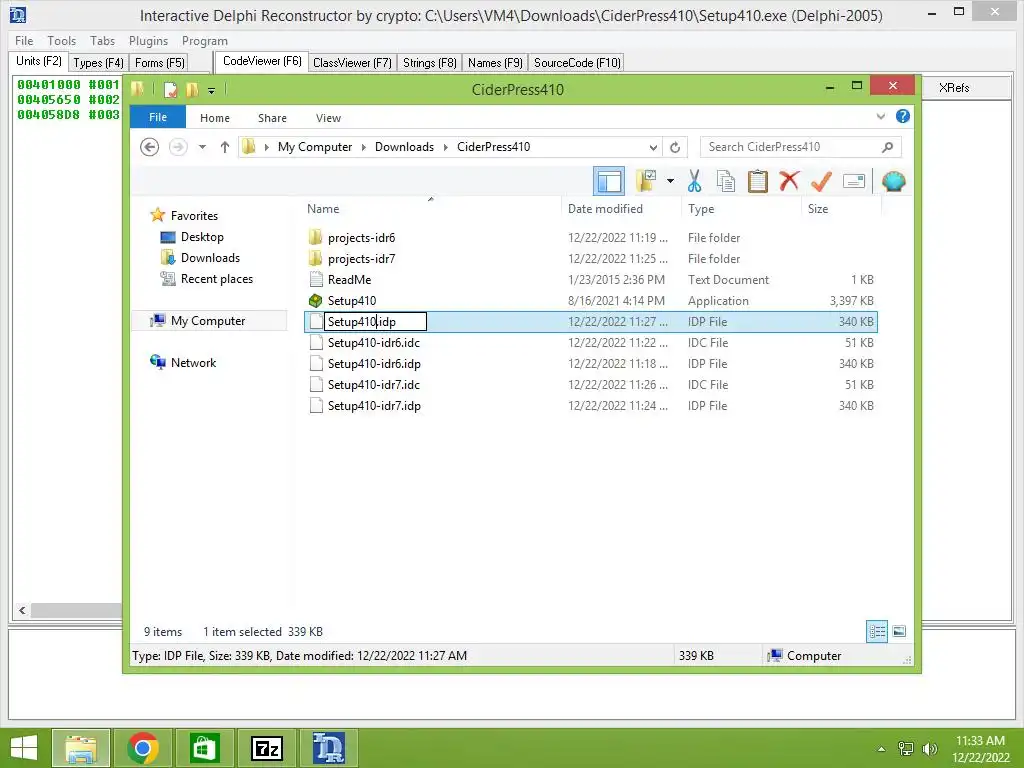The width and height of the screenshot is (1024, 768).
Task: Open the Home ribbon tab
Action: click(x=215, y=118)
